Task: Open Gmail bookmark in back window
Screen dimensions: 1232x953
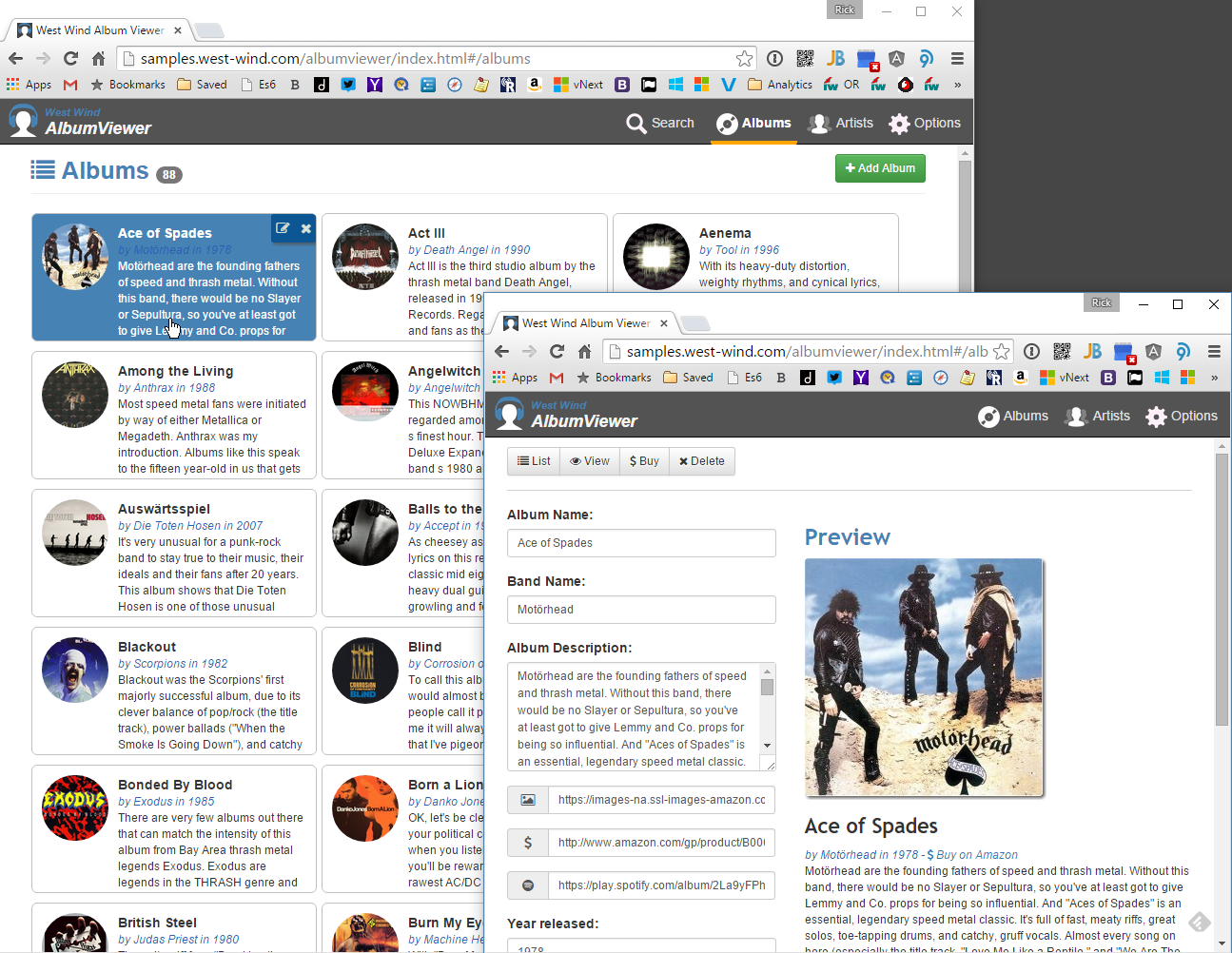Action: point(70,85)
